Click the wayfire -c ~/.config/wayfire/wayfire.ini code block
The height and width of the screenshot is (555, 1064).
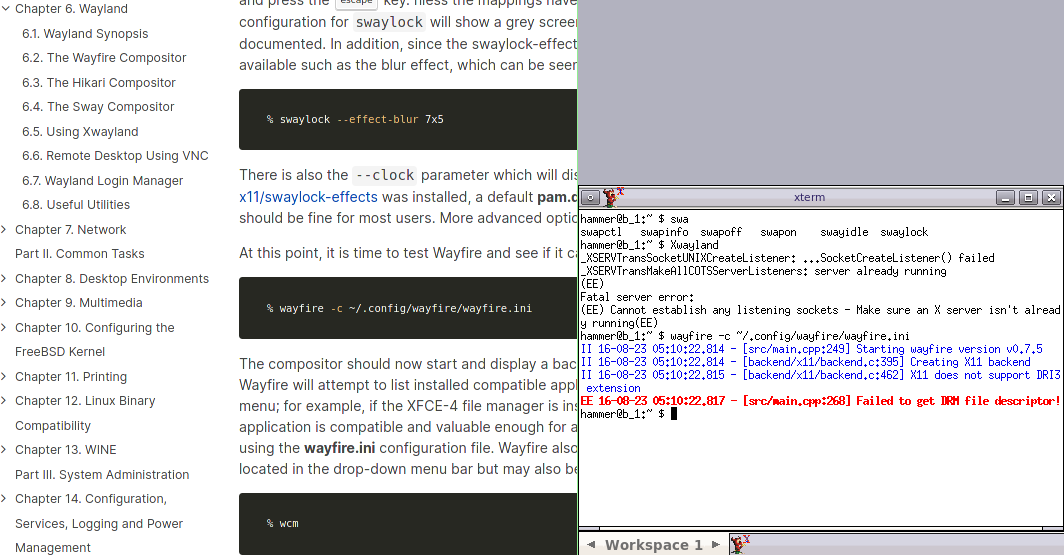point(408,308)
